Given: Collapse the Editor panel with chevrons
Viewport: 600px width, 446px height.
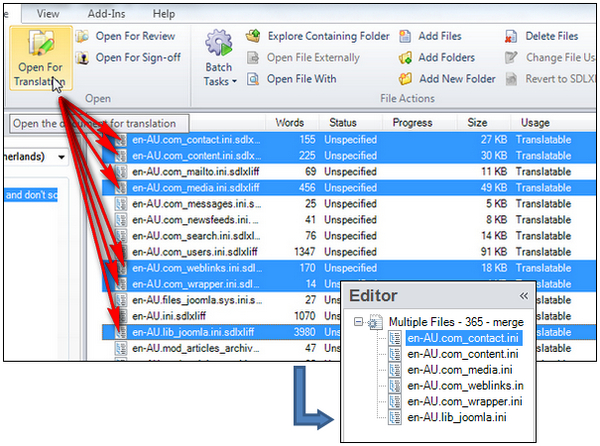Looking at the screenshot, I should [x=523, y=296].
